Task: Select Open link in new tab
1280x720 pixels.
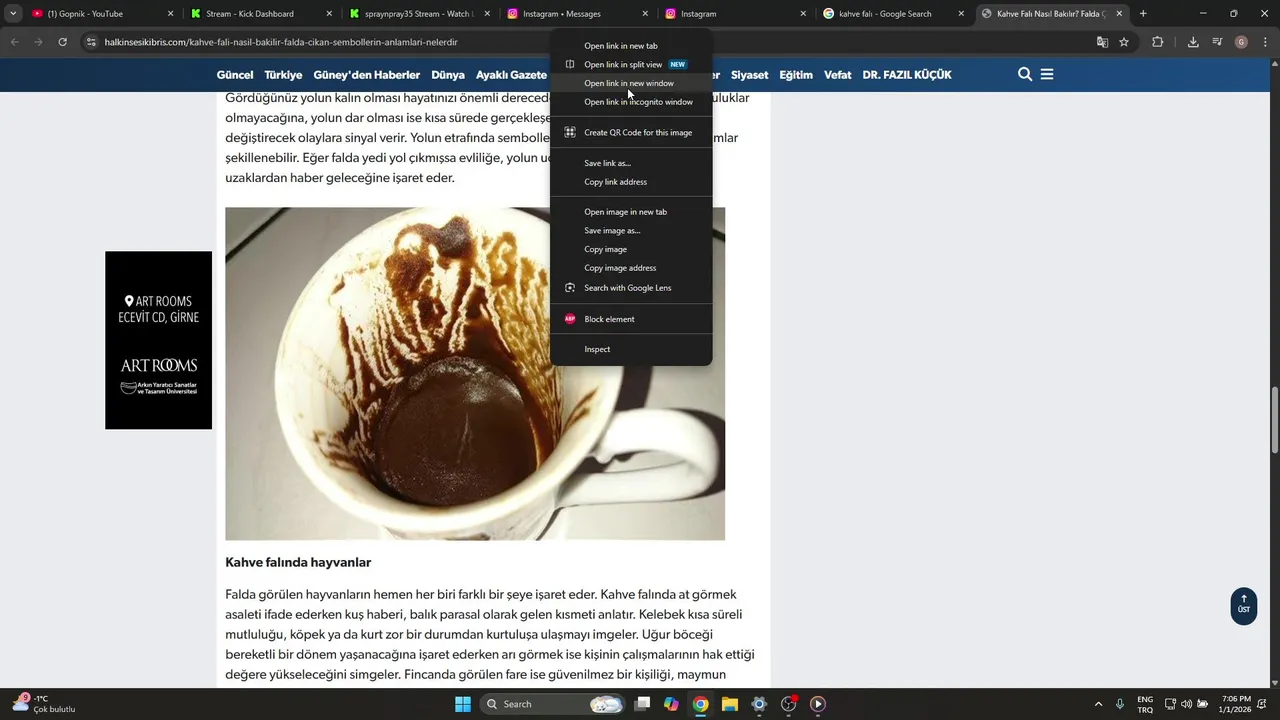Action: 631,46
